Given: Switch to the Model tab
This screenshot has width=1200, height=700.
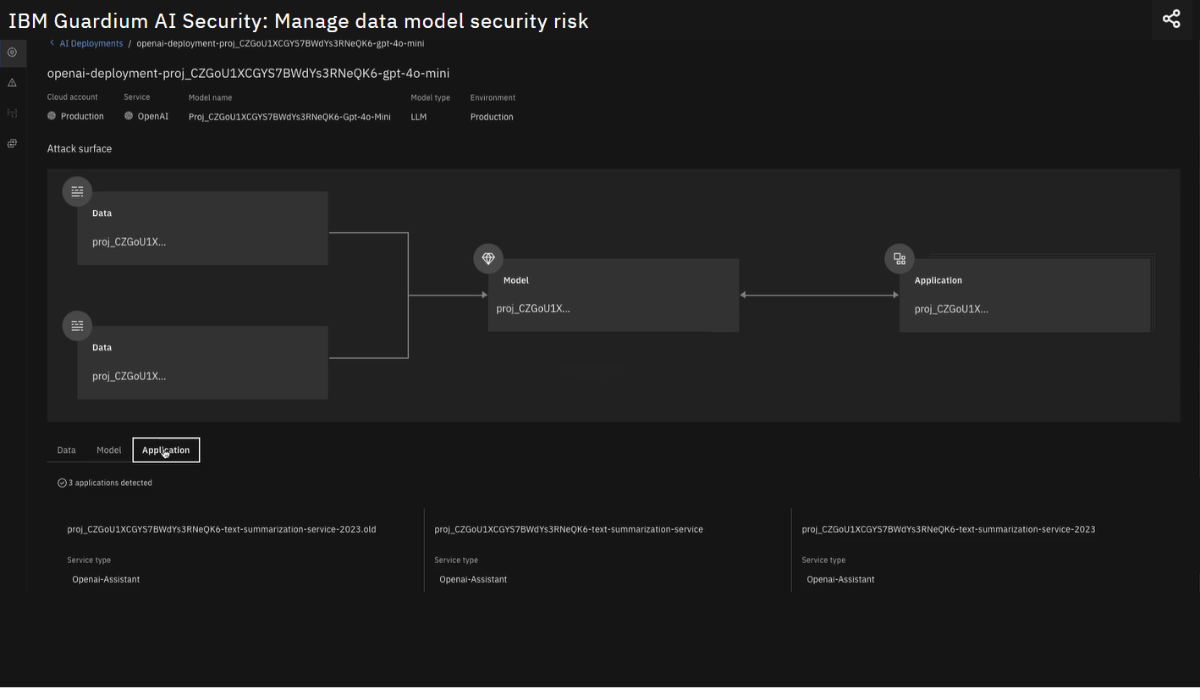Looking at the screenshot, I should coord(109,450).
